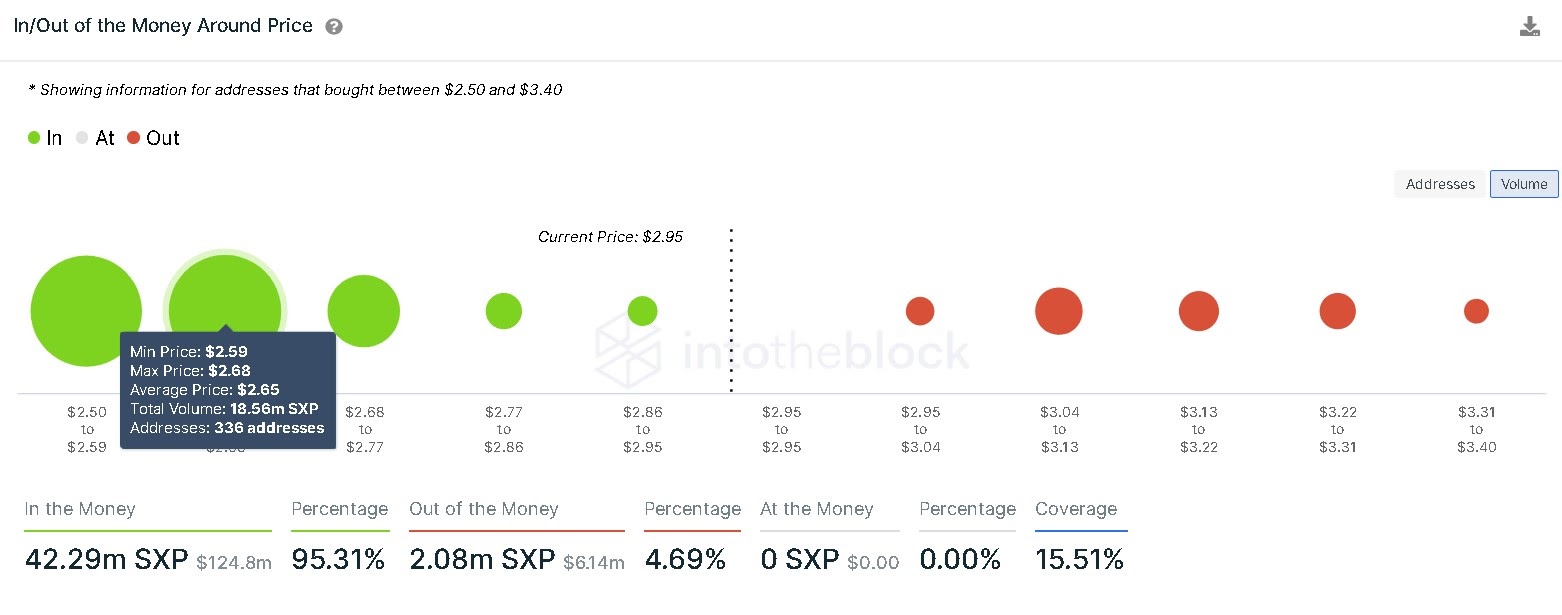Select the $2.86 to $2.95 green bubble
1562x615 pixels.
pos(642,311)
